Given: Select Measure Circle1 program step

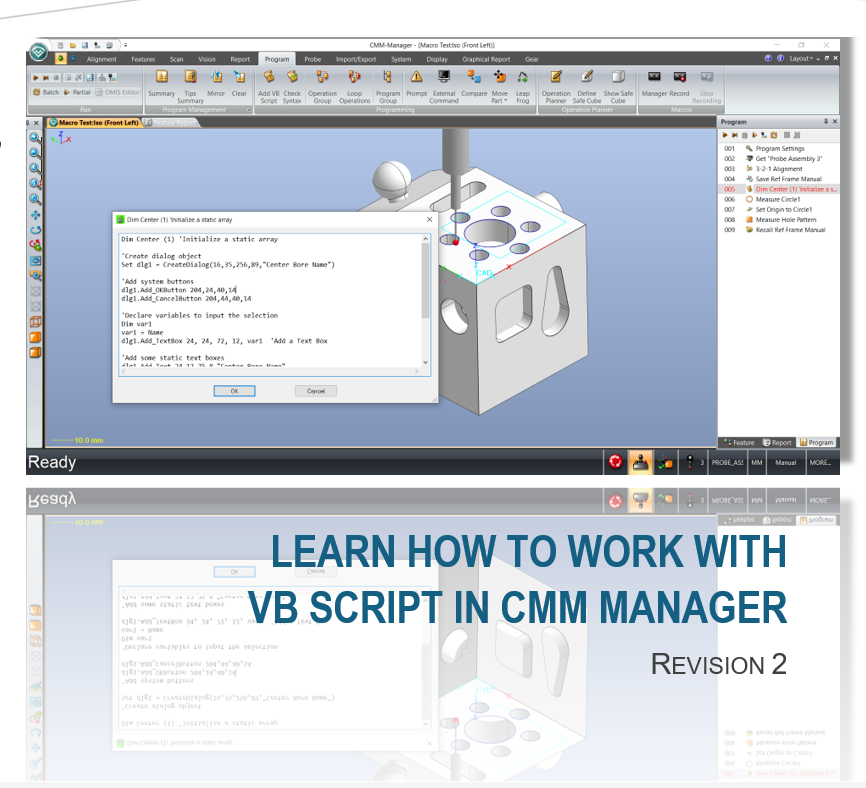Looking at the screenshot, I should pos(779,199).
